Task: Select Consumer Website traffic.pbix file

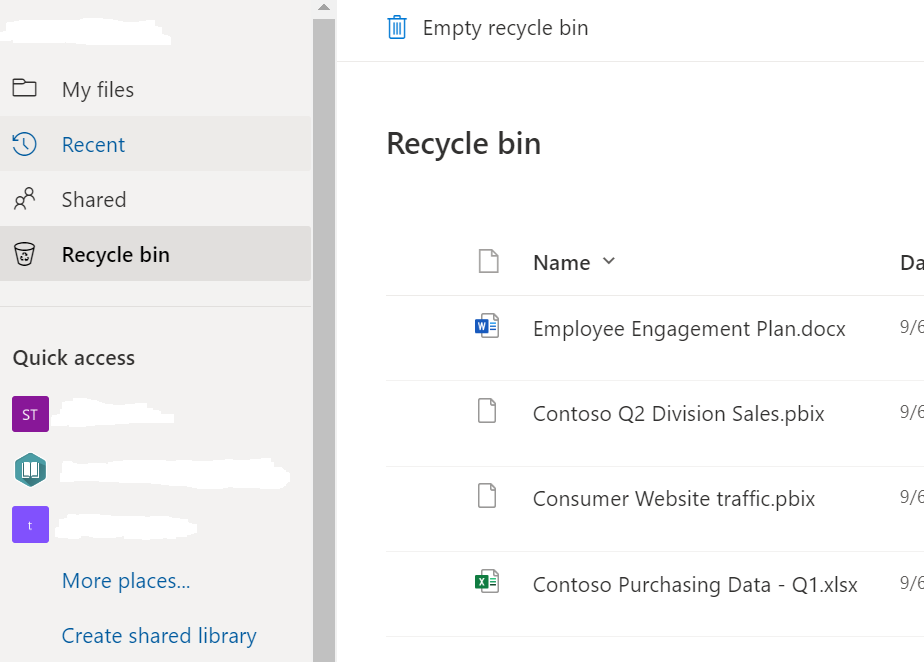Action: [x=673, y=499]
